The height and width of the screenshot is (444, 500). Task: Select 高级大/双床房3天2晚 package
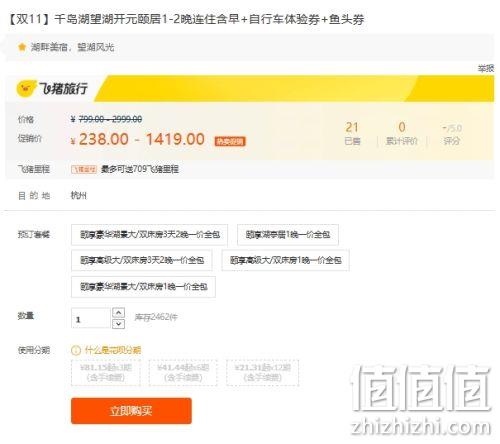point(142,260)
